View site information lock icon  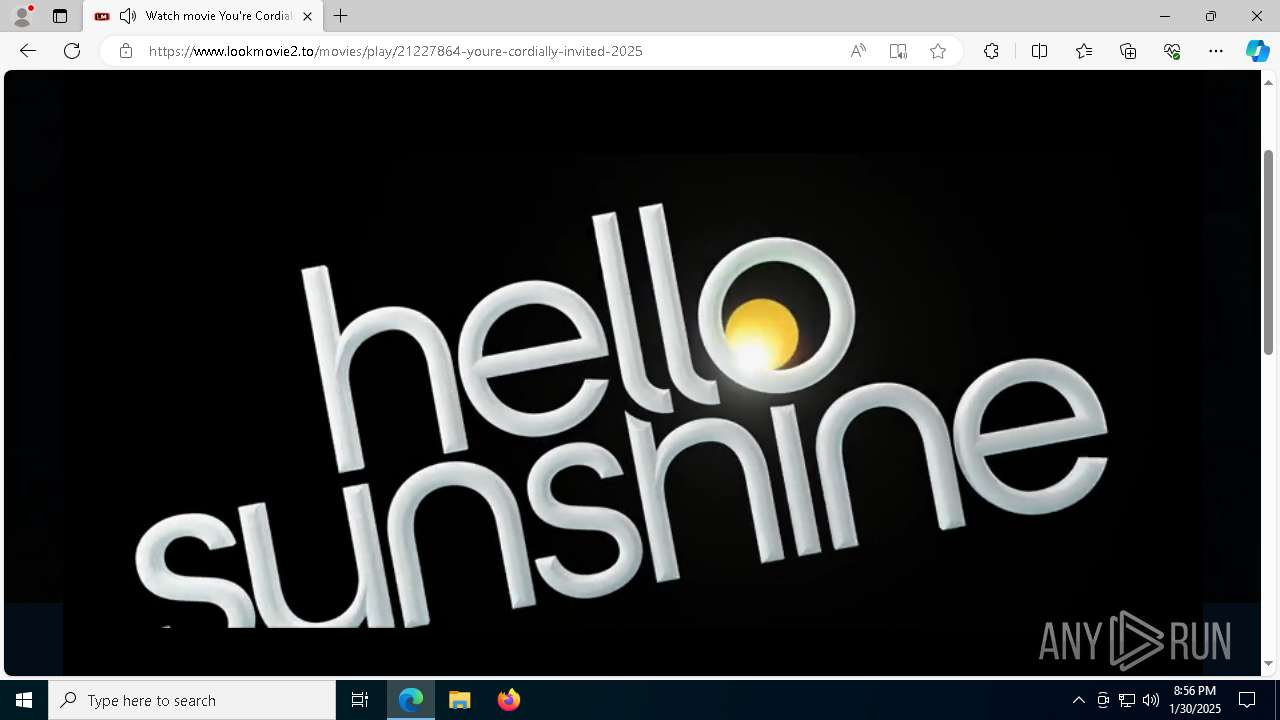pyautogui.click(x=125, y=51)
